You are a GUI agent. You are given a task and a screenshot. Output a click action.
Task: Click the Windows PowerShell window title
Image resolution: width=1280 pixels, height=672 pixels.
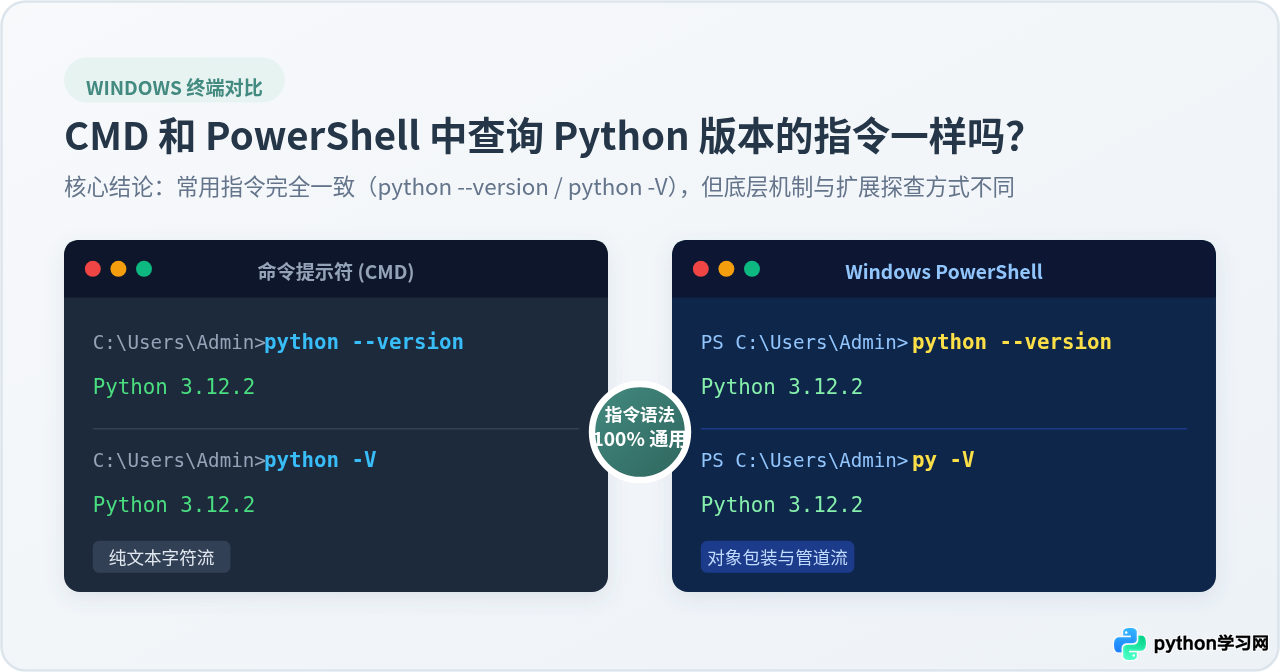pyautogui.click(x=944, y=271)
